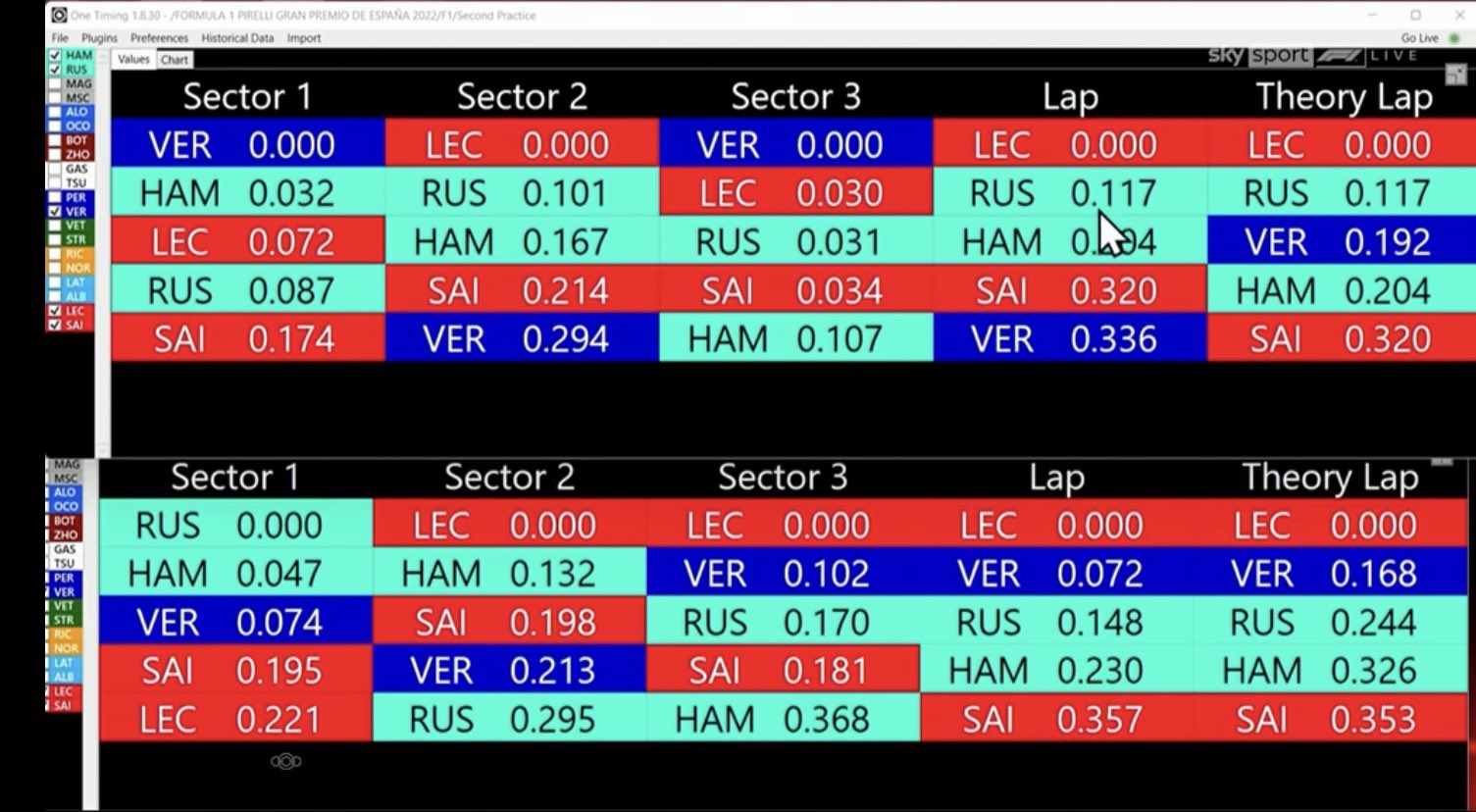This screenshot has width=1476, height=812.
Task: Open the Import menu
Action: click(x=304, y=38)
